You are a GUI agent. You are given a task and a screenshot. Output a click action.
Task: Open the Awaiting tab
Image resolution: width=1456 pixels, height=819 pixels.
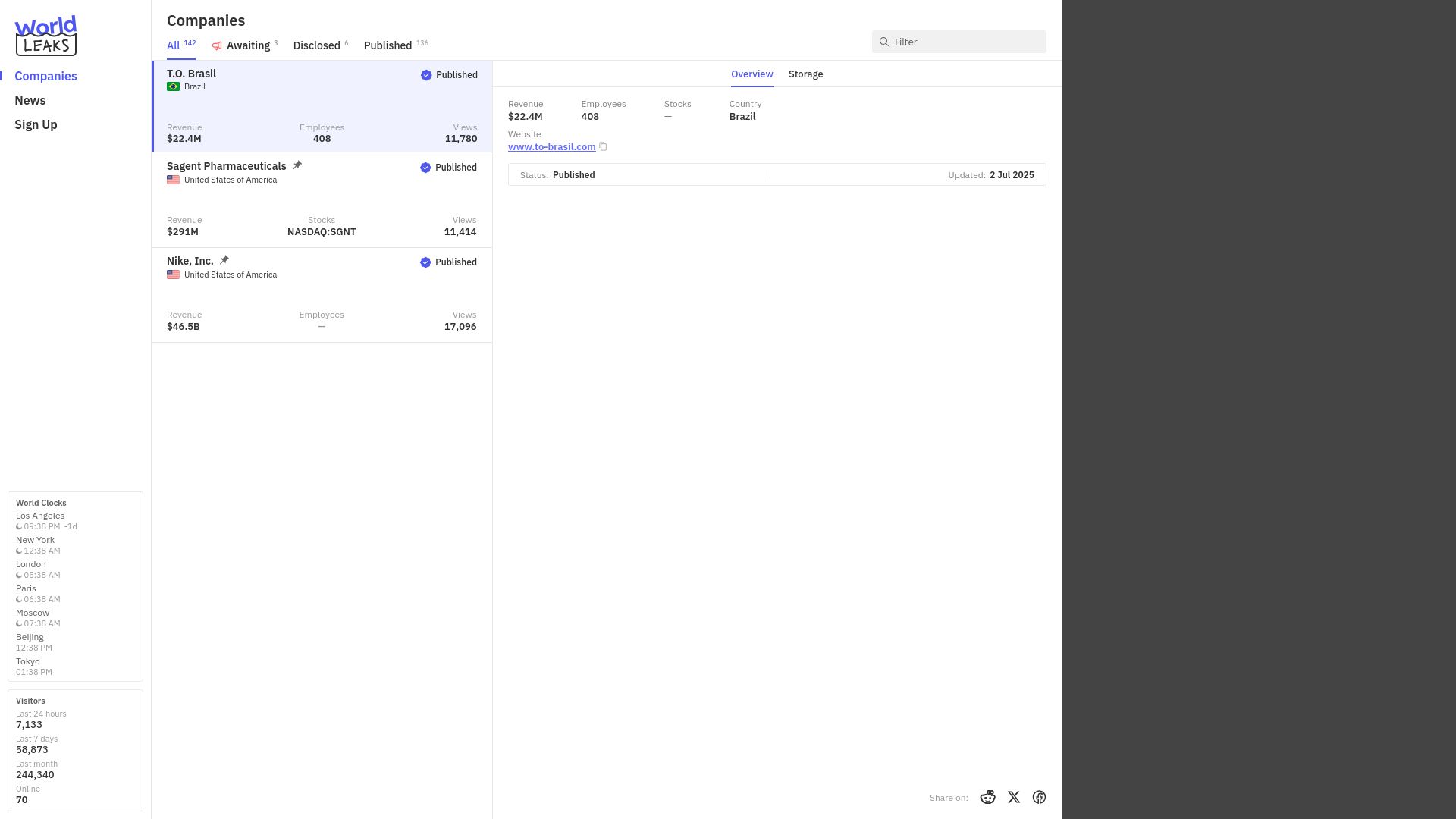pyautogui.click(x=245, y=45)
